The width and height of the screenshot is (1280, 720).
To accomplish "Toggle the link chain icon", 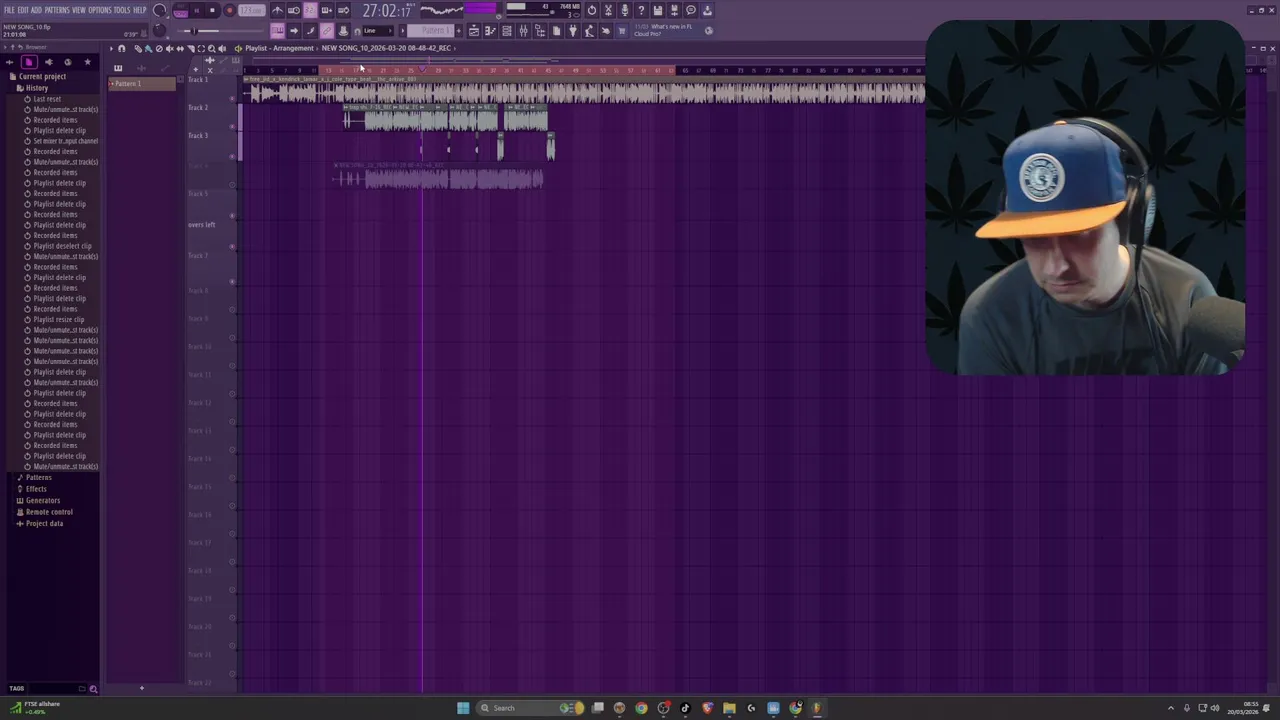I will [x=326, y=31].
